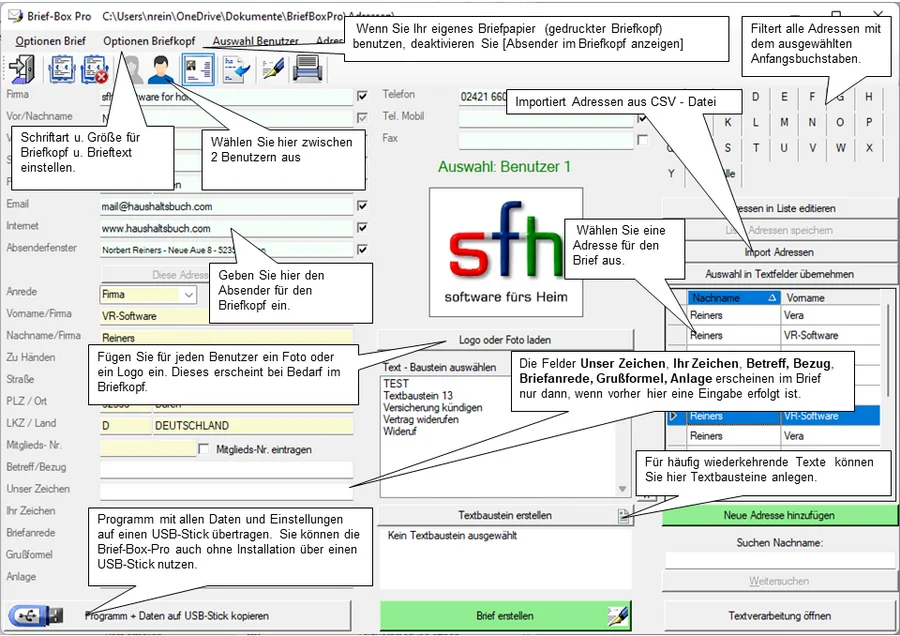Screen dimensions: 900x636
Task: Toggle the Email display checkbox
Action: (362, 205)
